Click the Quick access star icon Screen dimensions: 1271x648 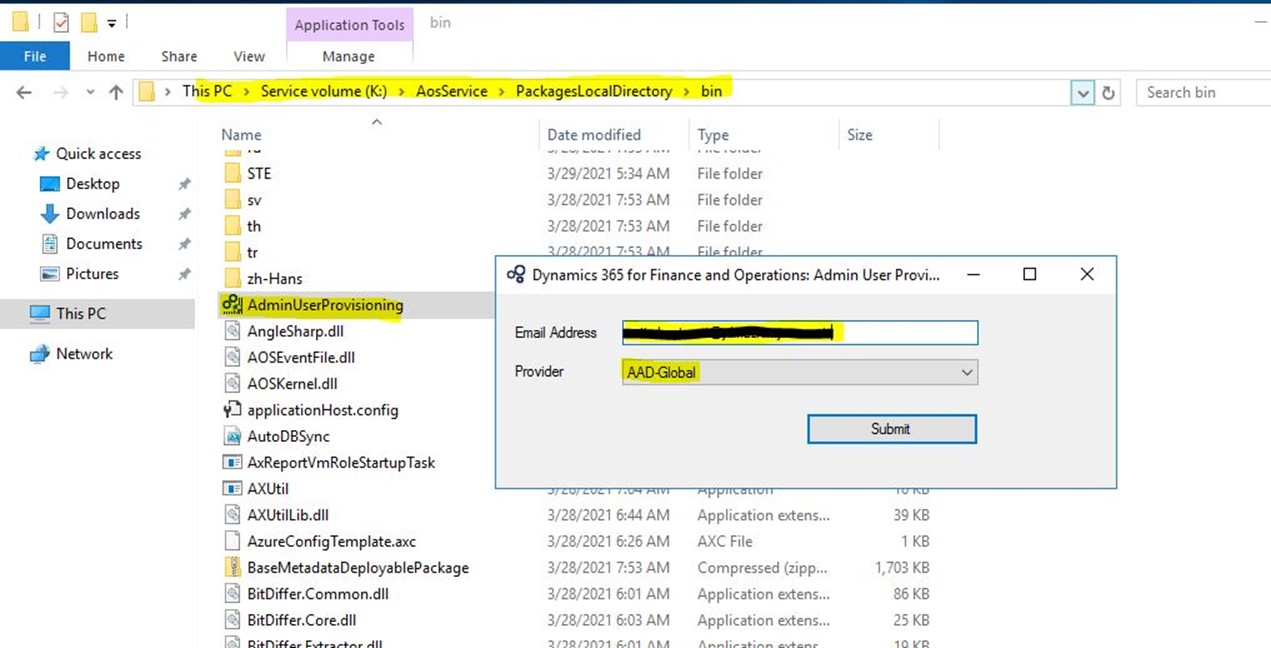[41, 153]
